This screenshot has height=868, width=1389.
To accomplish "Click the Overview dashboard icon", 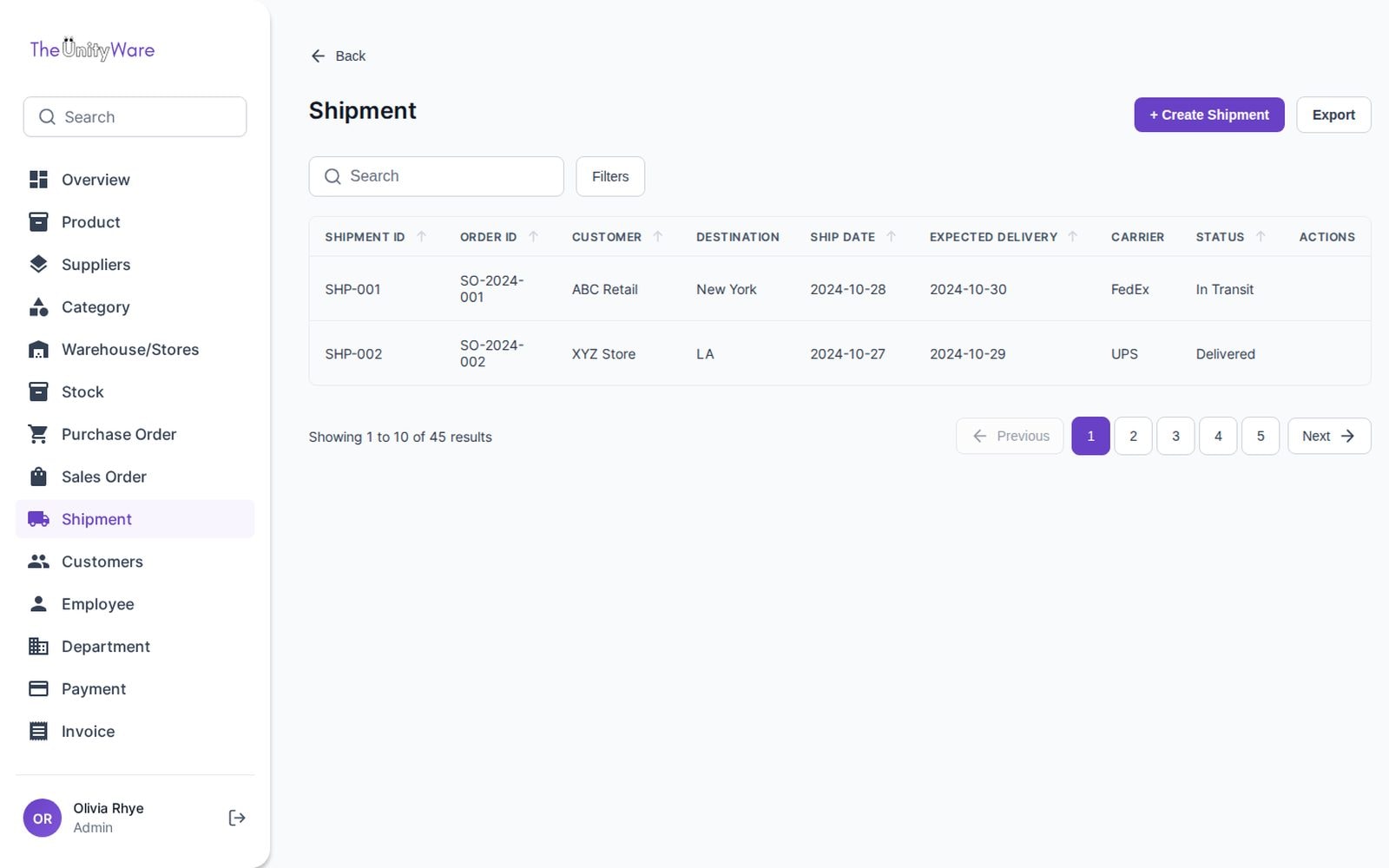I will pos(38,180).
